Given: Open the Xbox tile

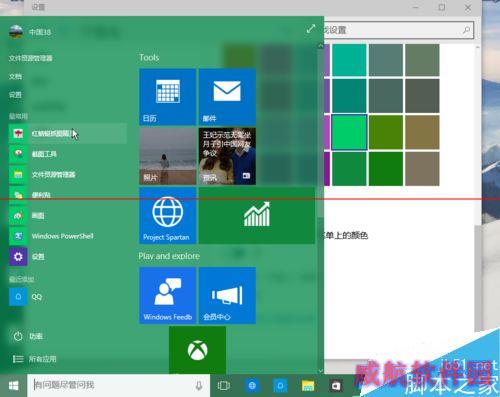Looking at the screenshot, I should [197, 350].
